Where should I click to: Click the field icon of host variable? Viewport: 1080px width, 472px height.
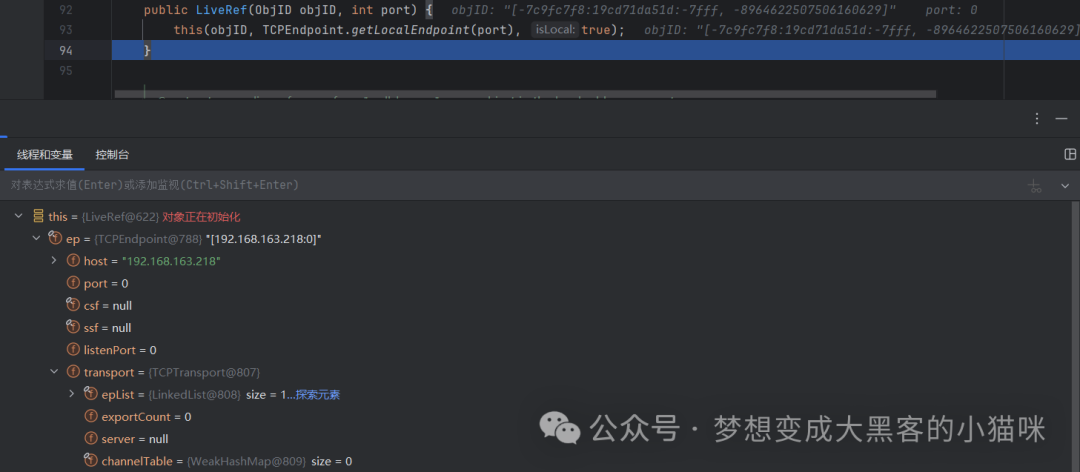point(72,260)
